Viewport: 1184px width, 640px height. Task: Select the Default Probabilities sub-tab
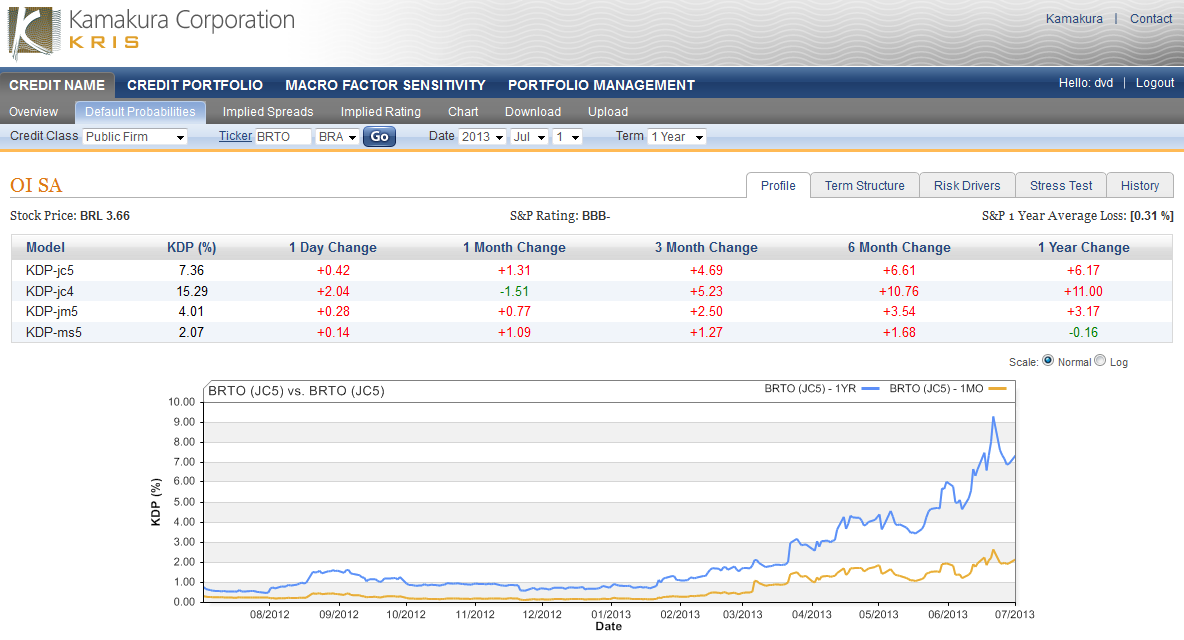[140, 112]
